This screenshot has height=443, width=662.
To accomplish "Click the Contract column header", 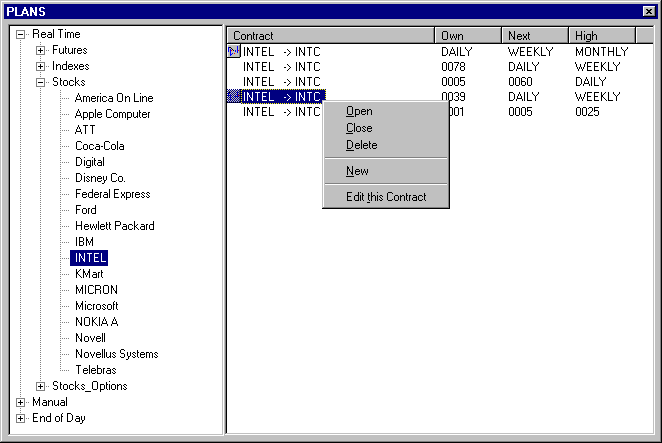I will coord(331,35).
